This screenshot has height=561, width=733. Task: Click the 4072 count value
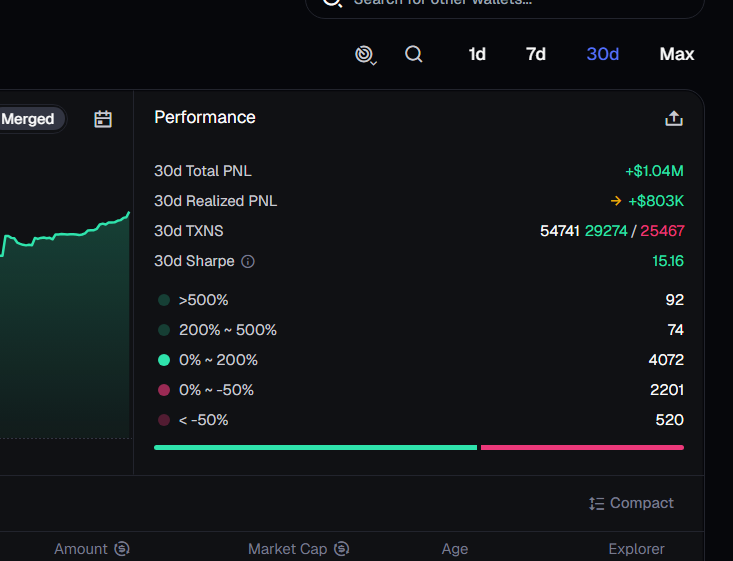666,360
